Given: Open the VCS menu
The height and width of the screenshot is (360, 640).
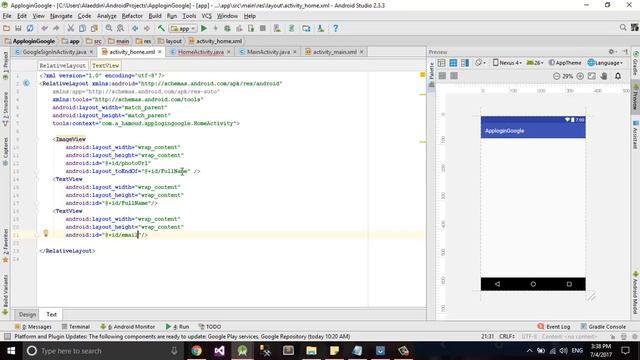Looking at the screenshot, I should coord(207,16).
